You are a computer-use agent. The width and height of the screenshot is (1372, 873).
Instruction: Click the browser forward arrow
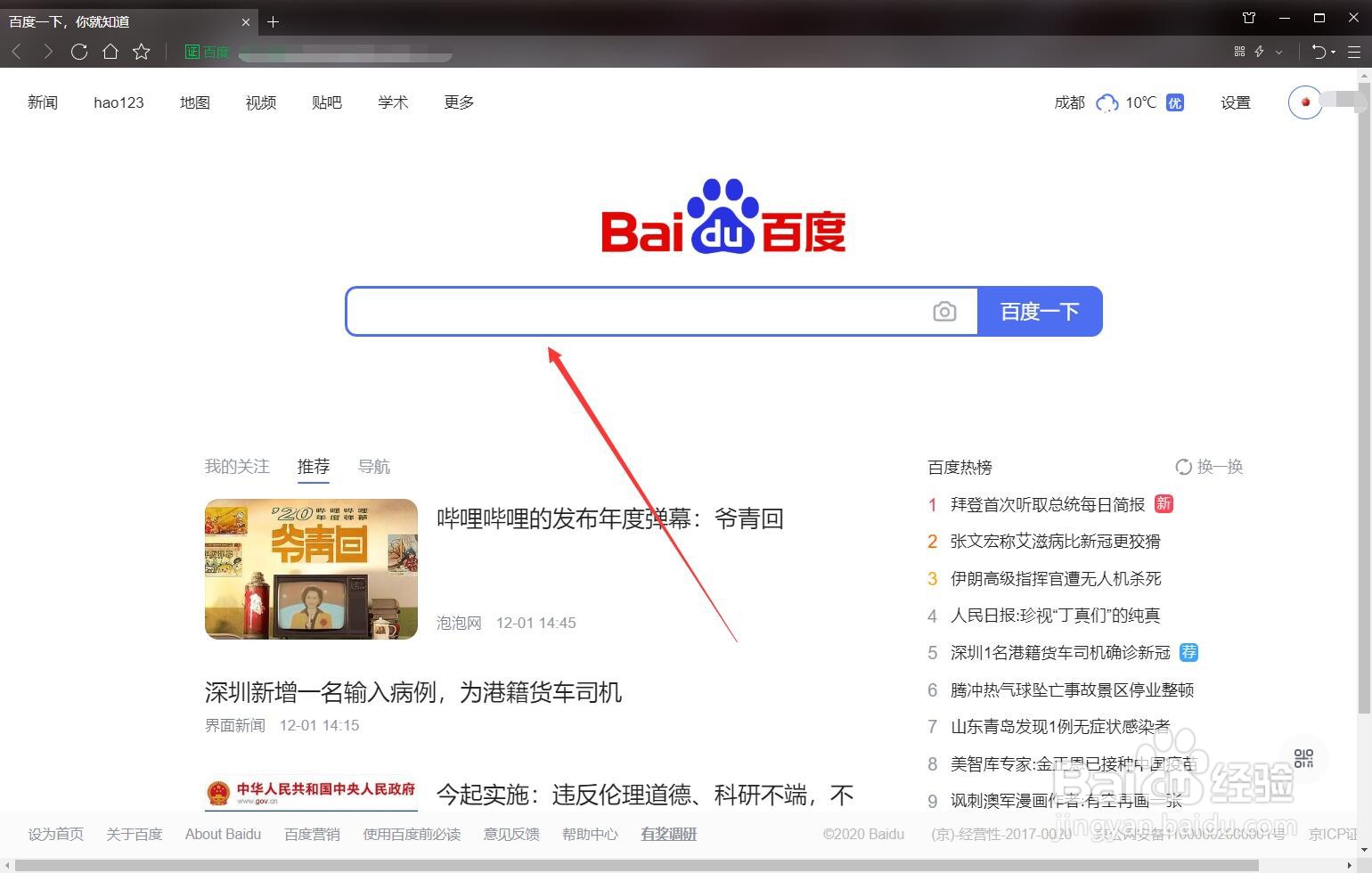click(48, 52)
